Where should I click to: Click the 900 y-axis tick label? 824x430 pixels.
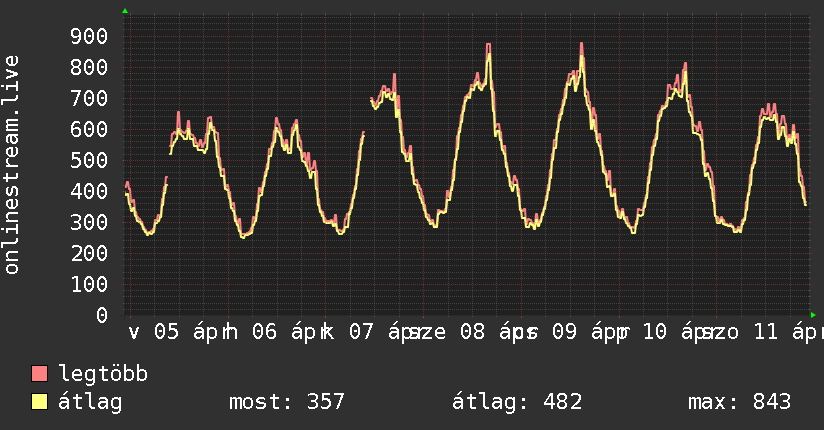point(89,37)
